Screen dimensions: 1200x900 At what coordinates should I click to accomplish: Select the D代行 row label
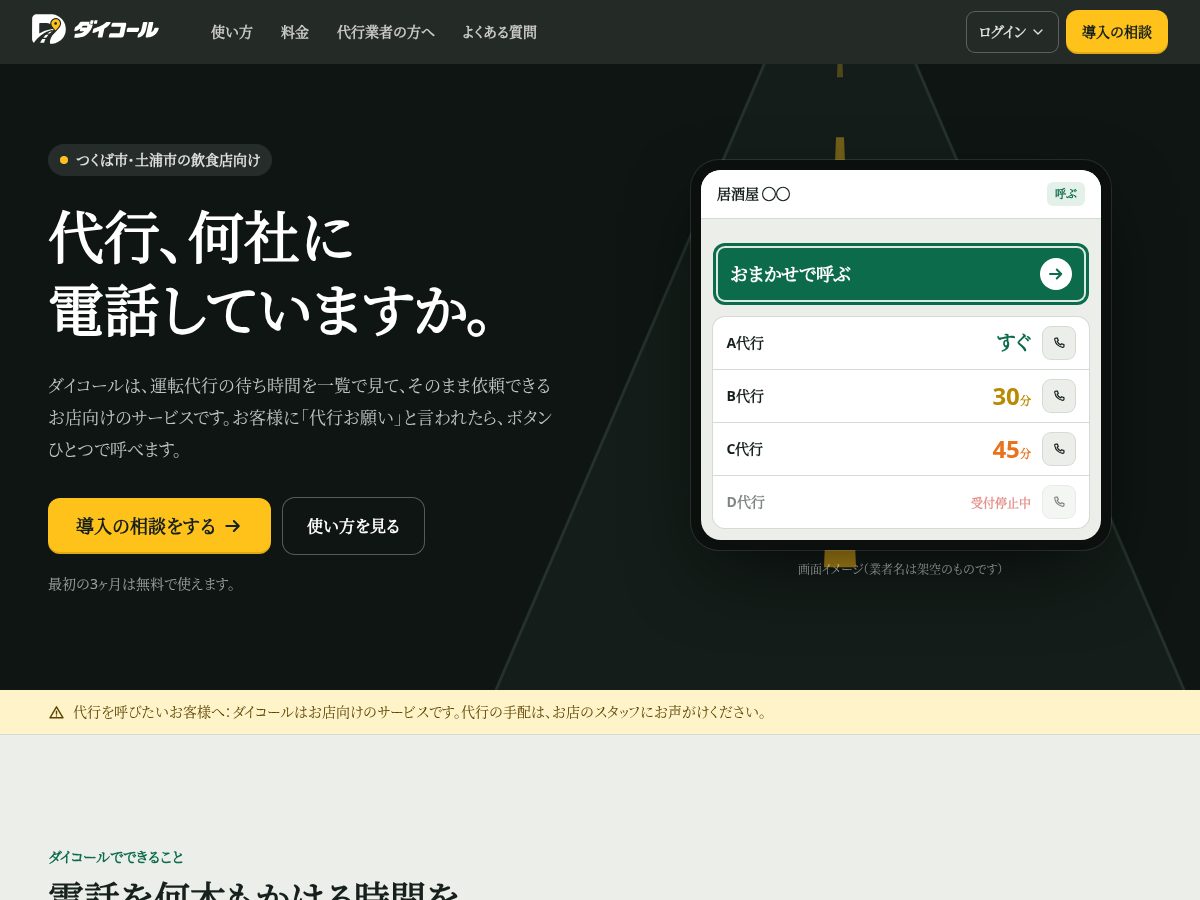[745, 502]
